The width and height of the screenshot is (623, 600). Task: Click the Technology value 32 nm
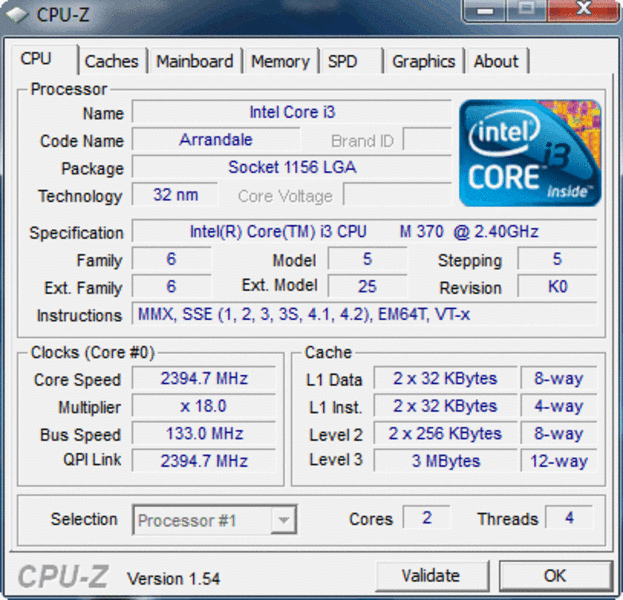175,195
